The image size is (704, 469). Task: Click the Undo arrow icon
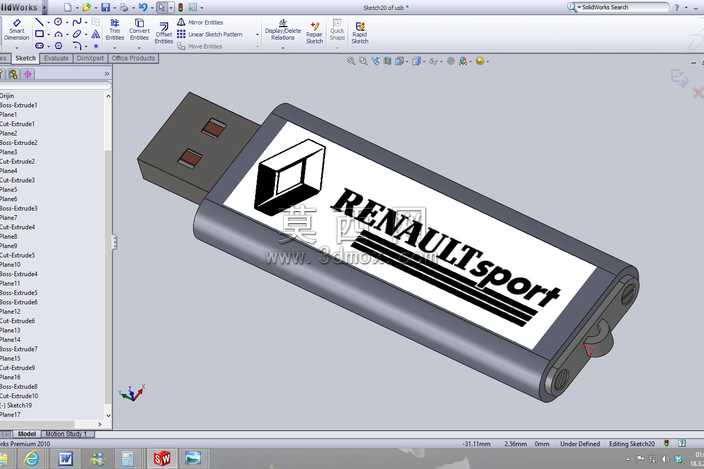(x=143, y=7)
